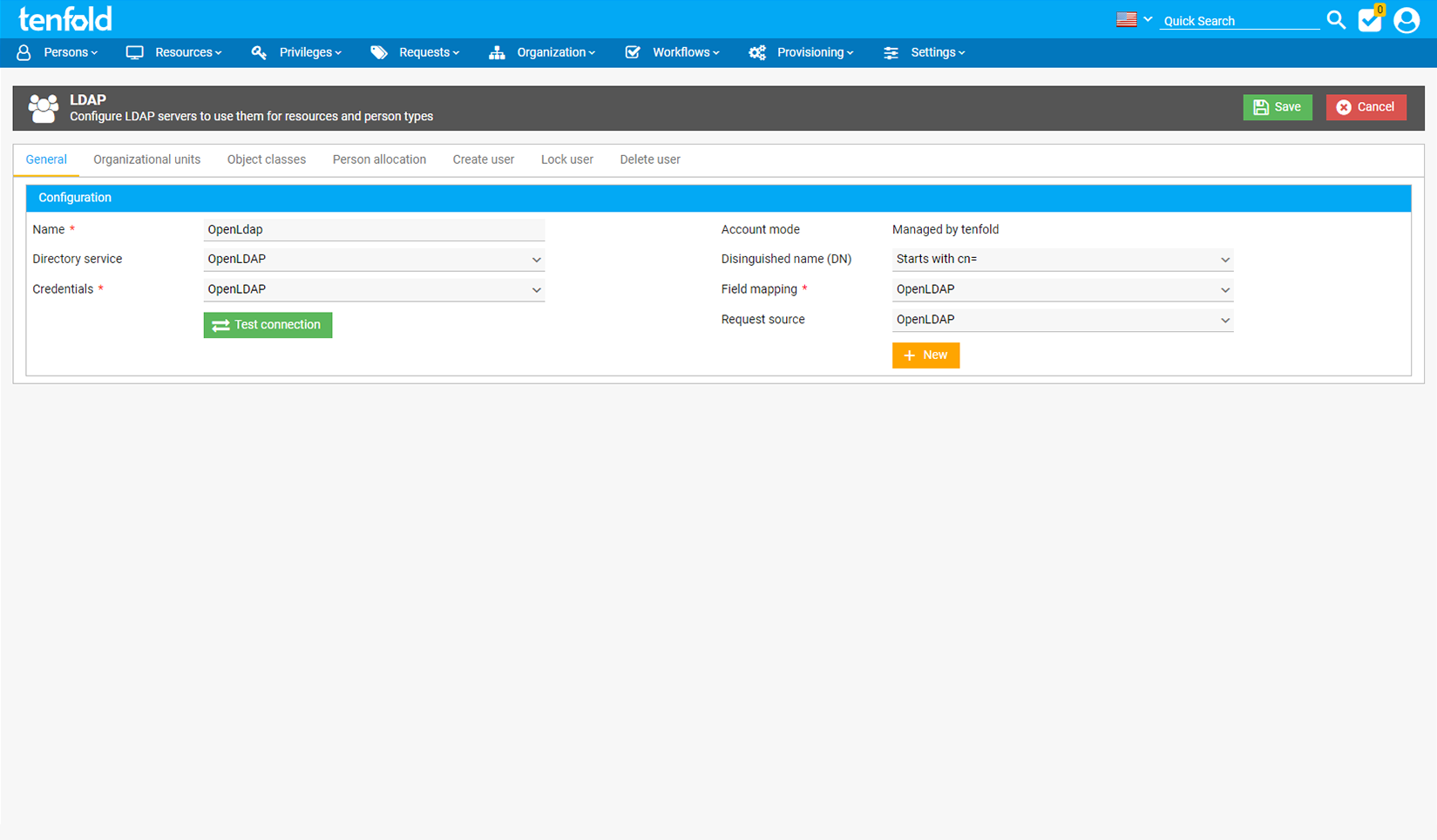Open the Credentials dropdown

pos(374,289)
